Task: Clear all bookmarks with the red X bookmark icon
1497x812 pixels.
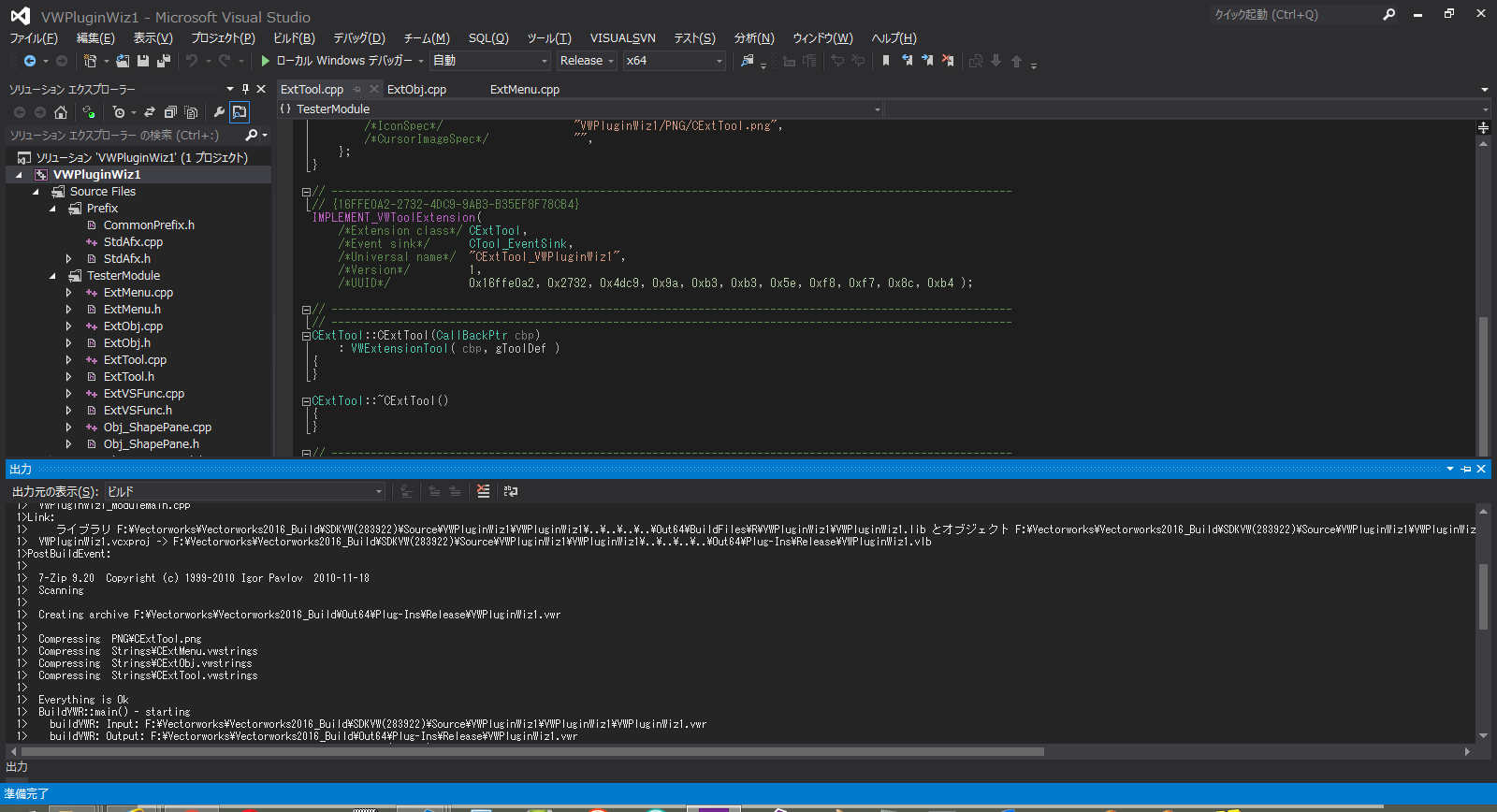Action: tap(948, 61)
